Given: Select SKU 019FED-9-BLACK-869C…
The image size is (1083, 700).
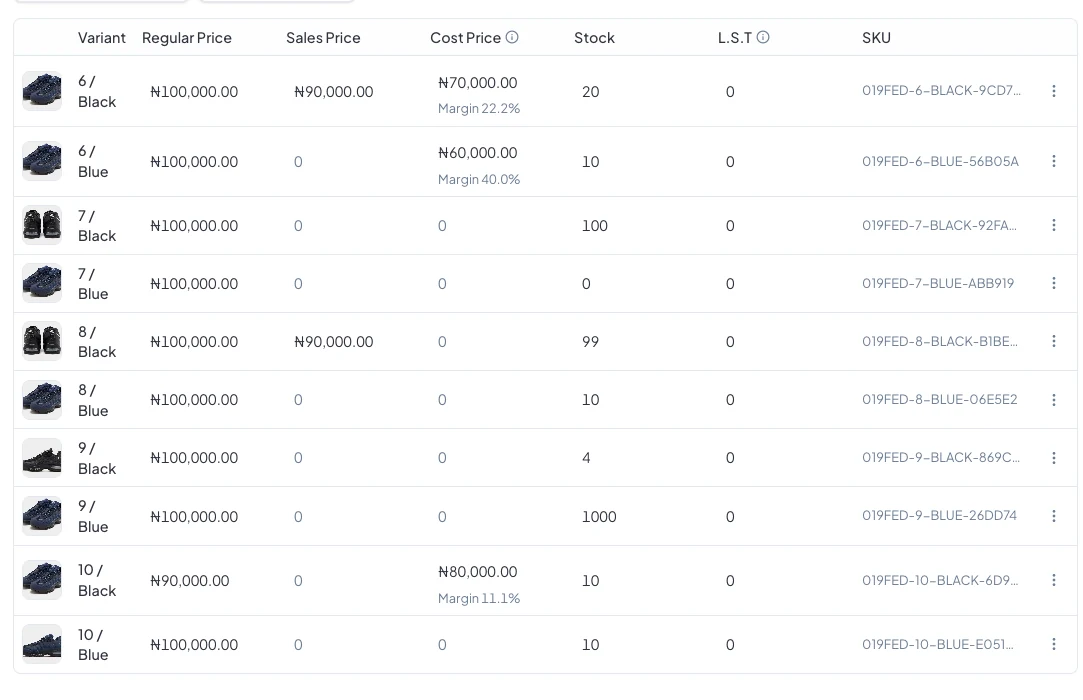Looking at the screenshot, I should (x=940, y=457).
